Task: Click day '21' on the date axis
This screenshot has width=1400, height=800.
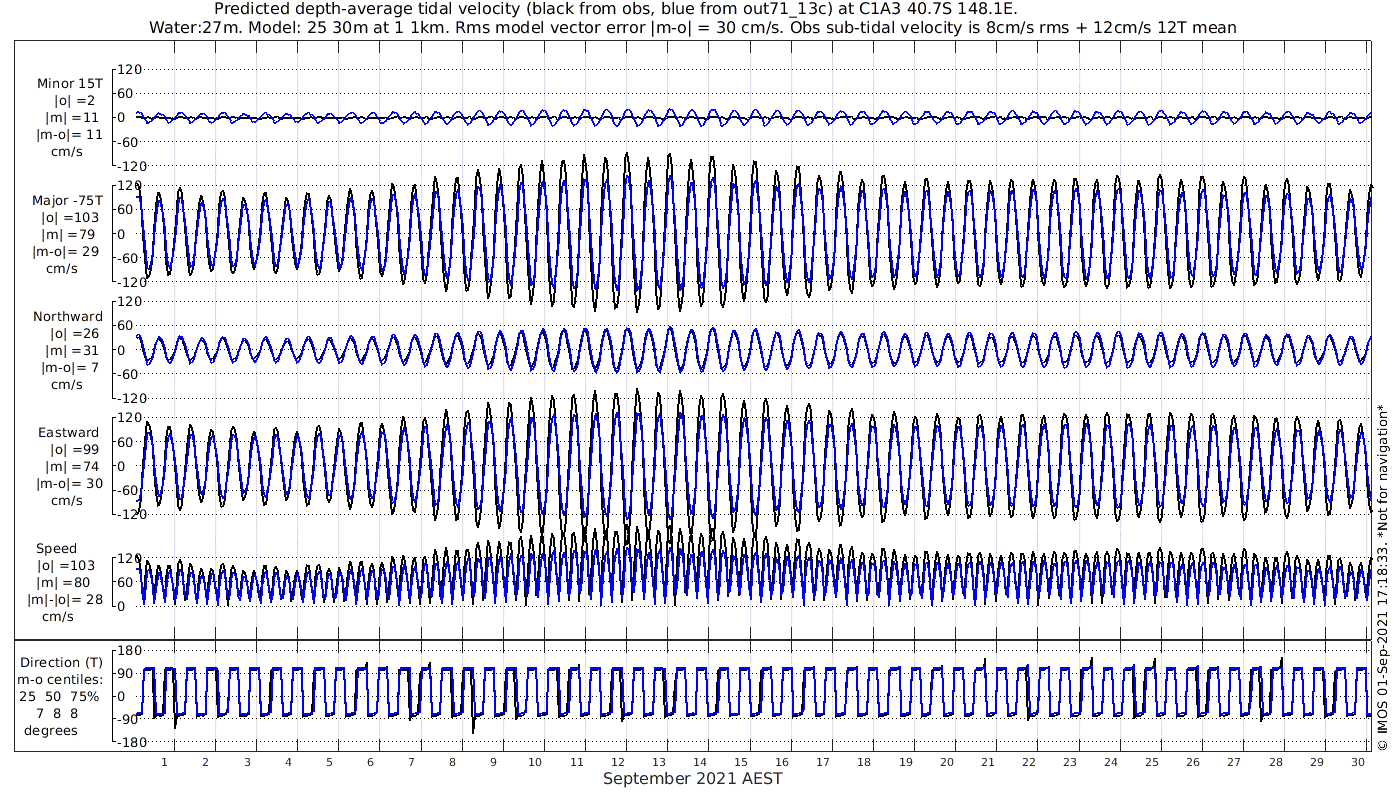Action: (988, 762)
